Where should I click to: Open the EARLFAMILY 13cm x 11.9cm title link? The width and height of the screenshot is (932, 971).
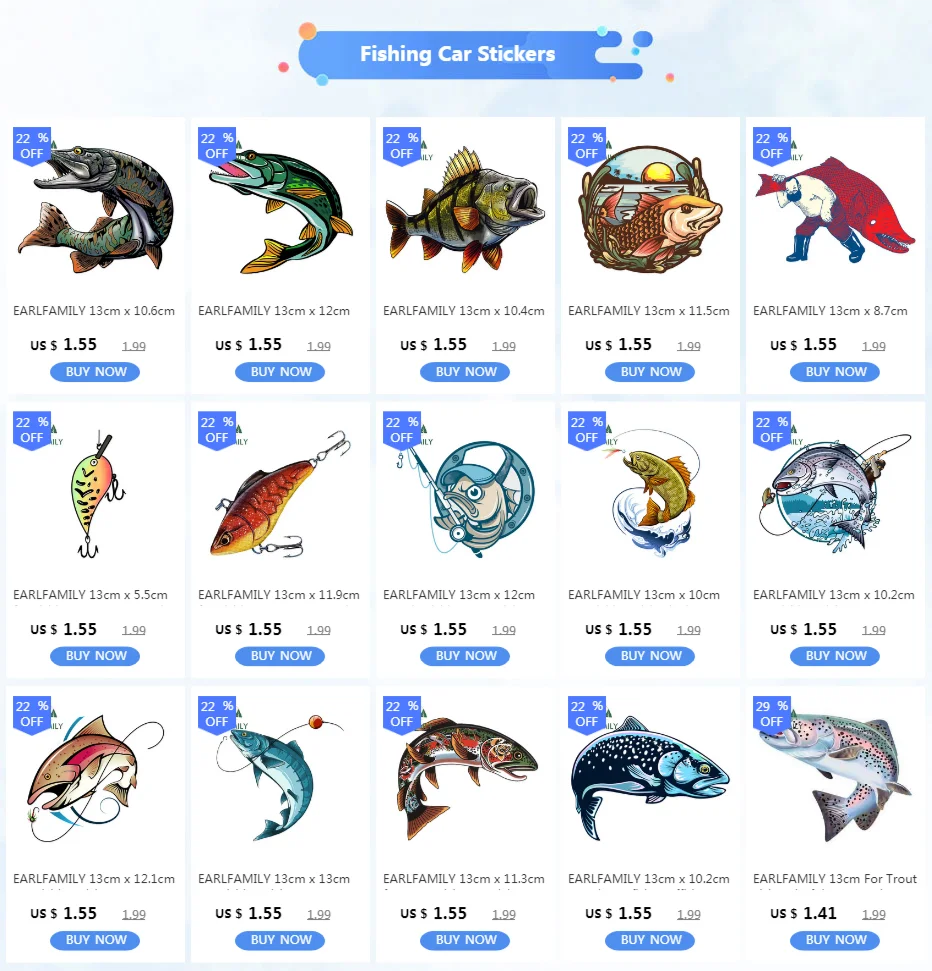[x=279, y=594]
